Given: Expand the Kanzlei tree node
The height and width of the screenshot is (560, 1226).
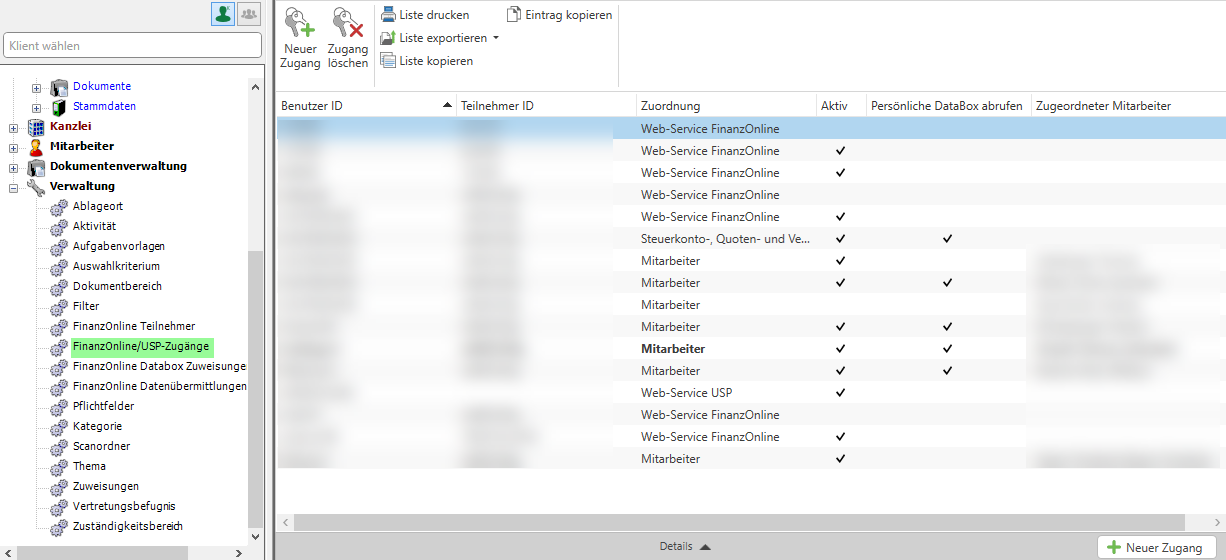Looking at the screenshot, I should (13, 127).
